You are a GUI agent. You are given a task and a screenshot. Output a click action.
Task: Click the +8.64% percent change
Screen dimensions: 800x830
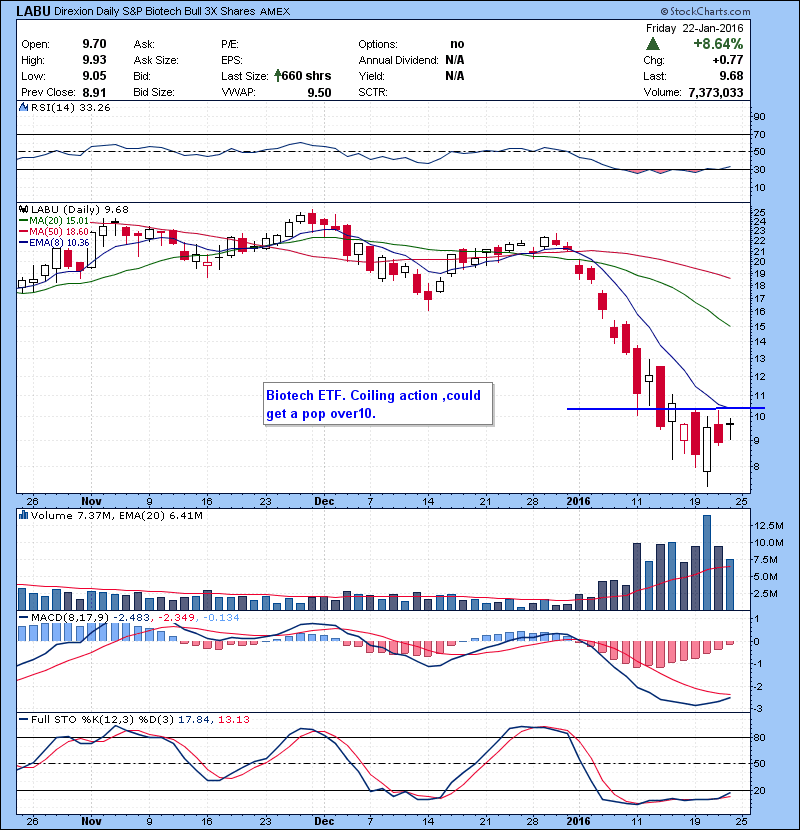(x=718, y=44)
